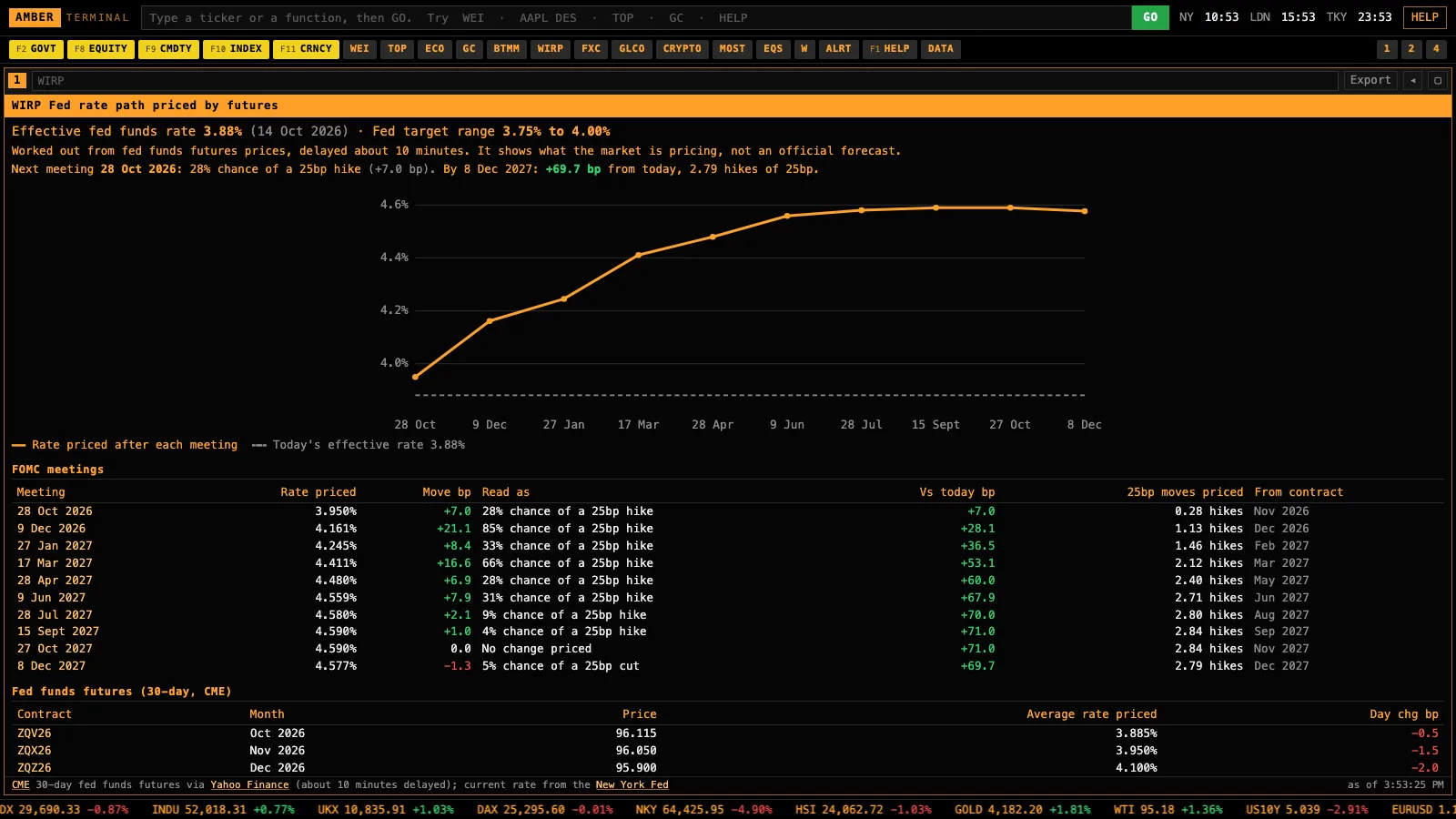Open the MOST shortcut
The width and height of the screenshot is (1456, 819).
pos(733,49)
